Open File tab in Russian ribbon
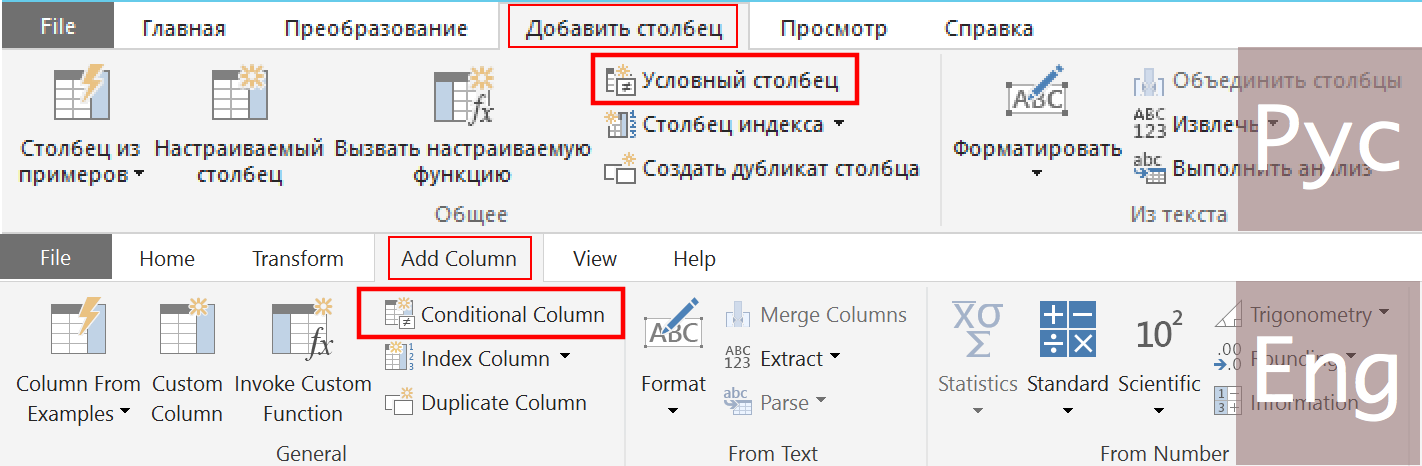Screen dimensions: 1422x466 [58, 27]
